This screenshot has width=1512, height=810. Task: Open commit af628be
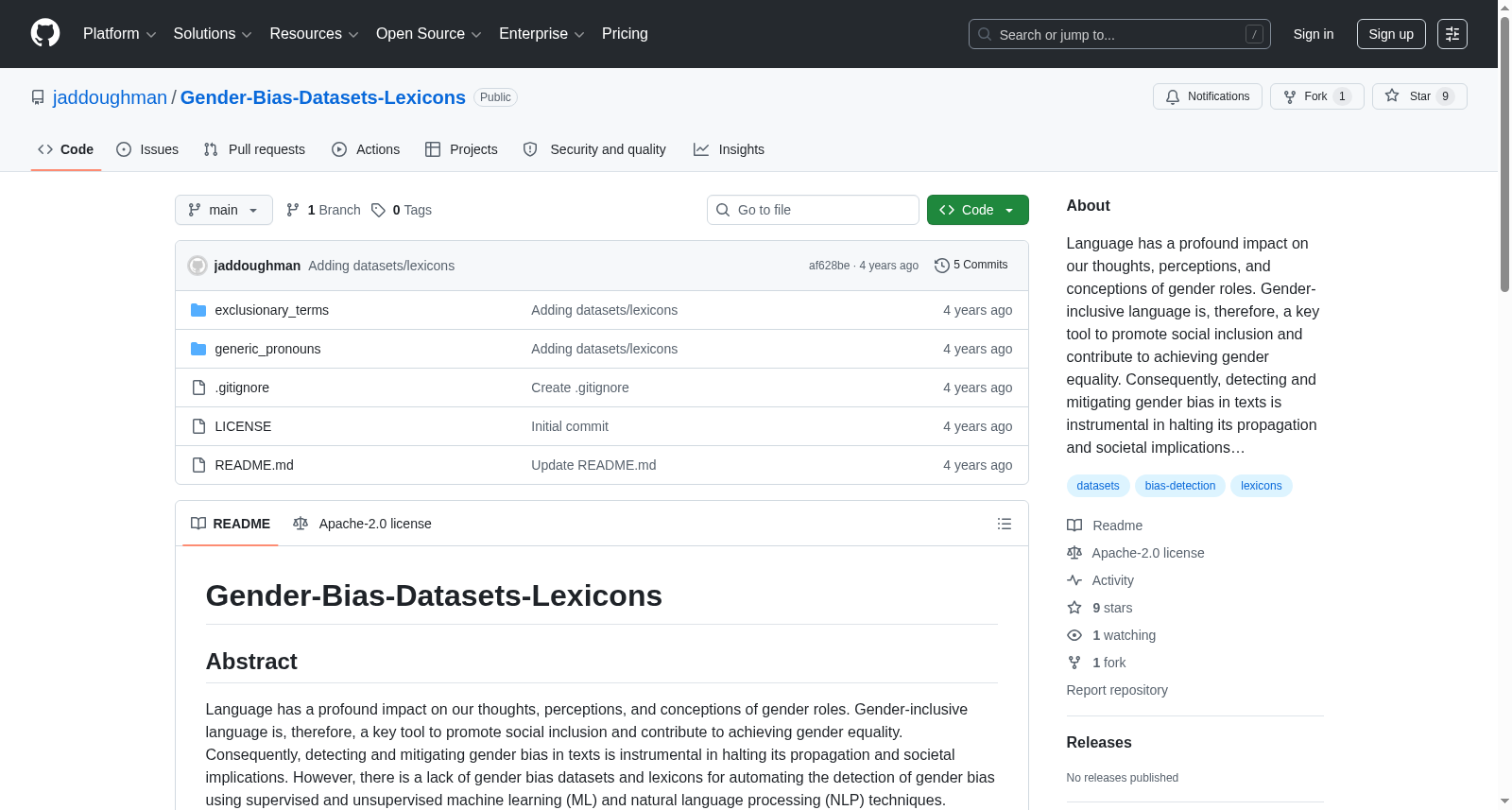[829, 266]
